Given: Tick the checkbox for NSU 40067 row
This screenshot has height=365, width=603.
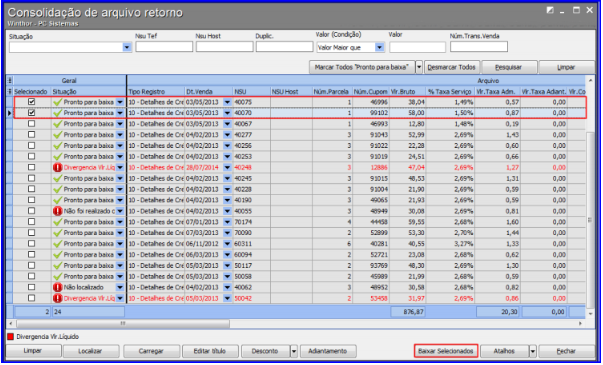Looking at the screenshot, I should click(32, 124).
